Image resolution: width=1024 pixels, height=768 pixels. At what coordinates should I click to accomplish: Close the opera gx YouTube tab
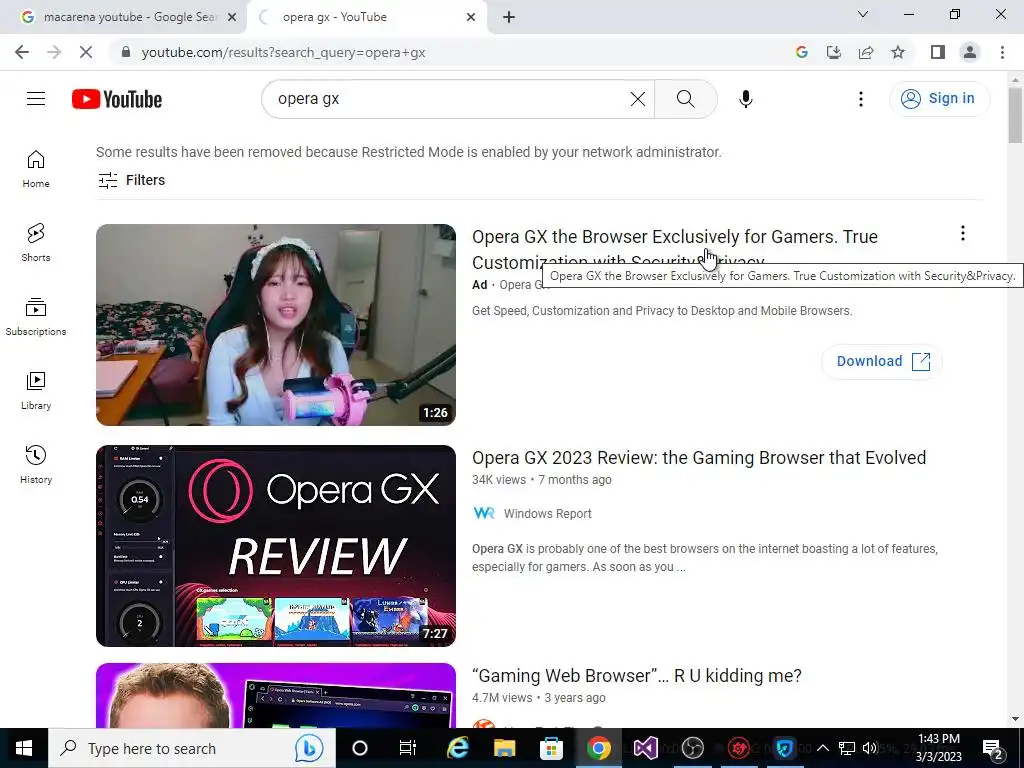pos(471,18)
